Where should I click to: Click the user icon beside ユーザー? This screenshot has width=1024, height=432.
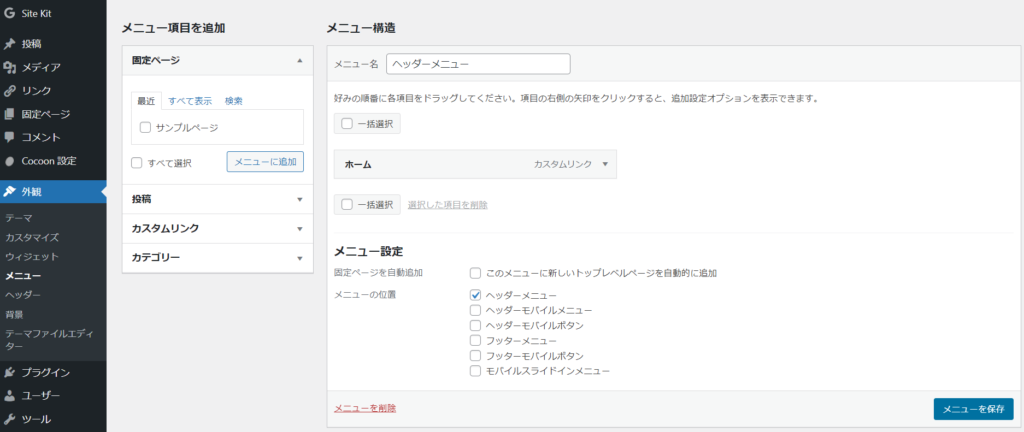tap(10, 396)
